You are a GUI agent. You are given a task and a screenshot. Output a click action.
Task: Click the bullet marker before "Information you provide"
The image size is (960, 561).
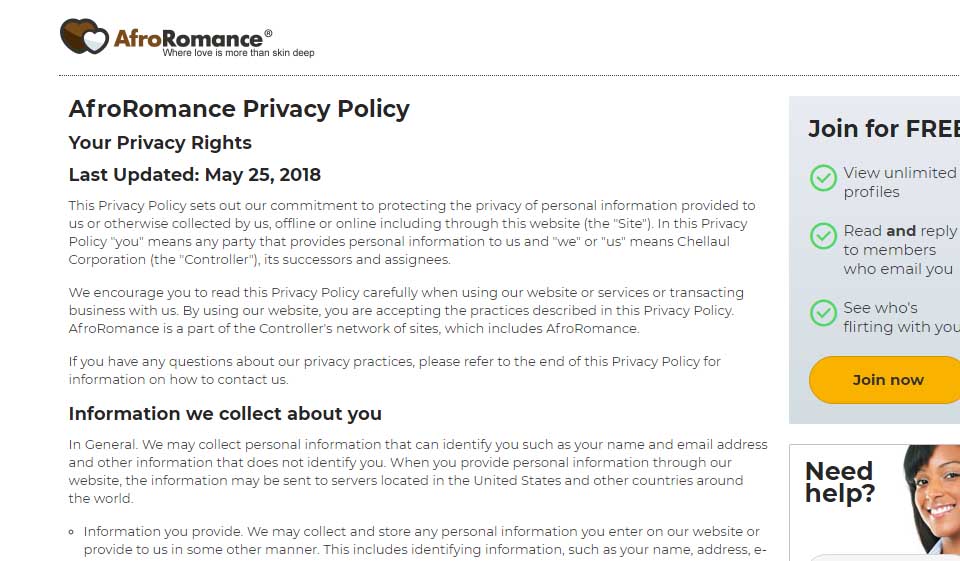pos(73,532)
